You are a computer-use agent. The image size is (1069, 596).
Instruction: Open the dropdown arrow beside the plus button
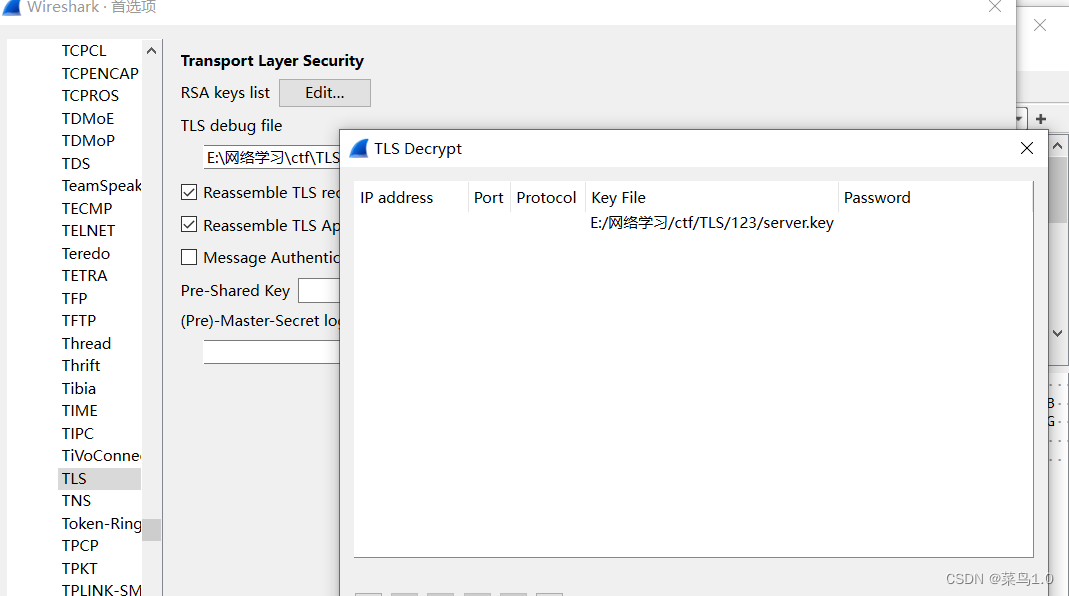pos(1017,118)
